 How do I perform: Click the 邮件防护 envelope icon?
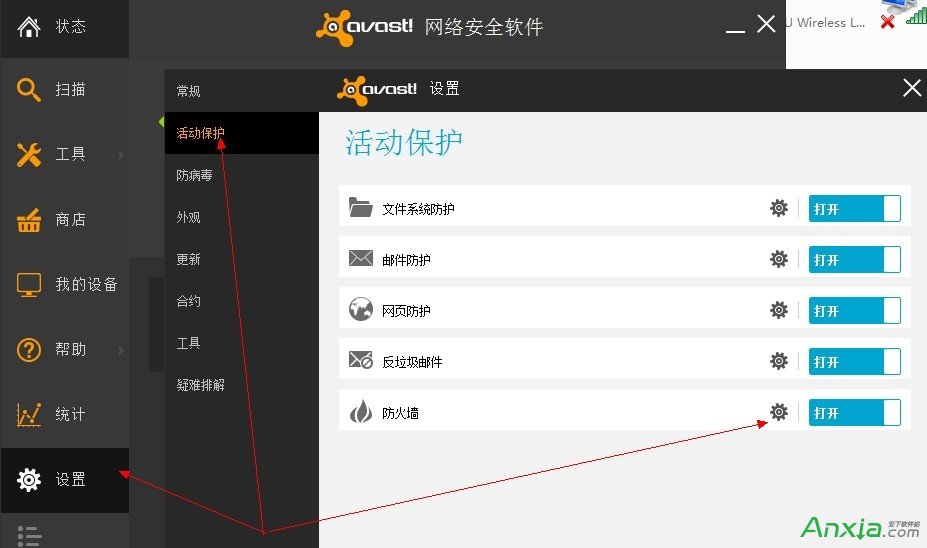[x=361, y=258]
